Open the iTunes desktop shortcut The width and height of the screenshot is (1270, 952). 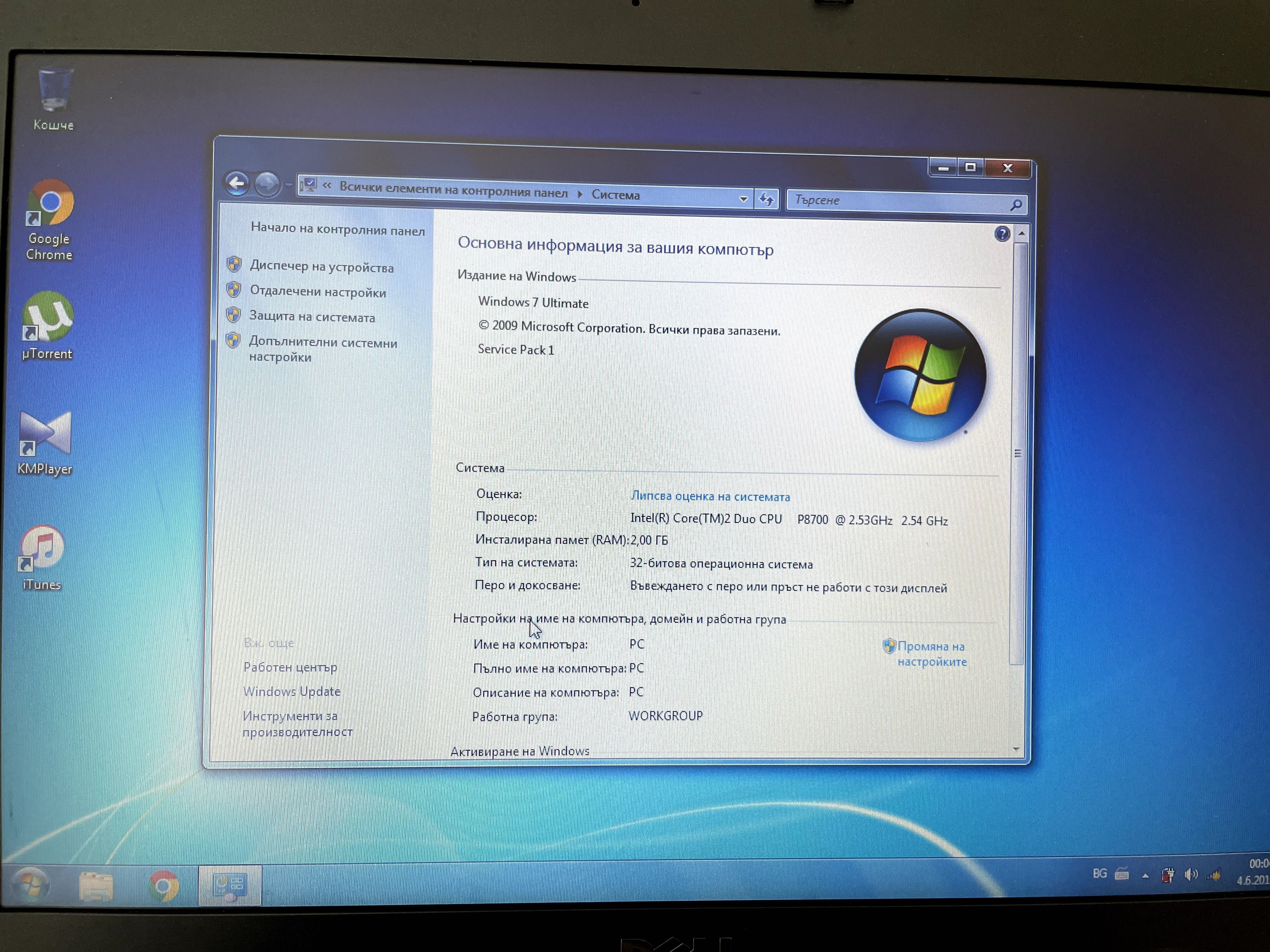pyautogui.click(x=42, y=558)
